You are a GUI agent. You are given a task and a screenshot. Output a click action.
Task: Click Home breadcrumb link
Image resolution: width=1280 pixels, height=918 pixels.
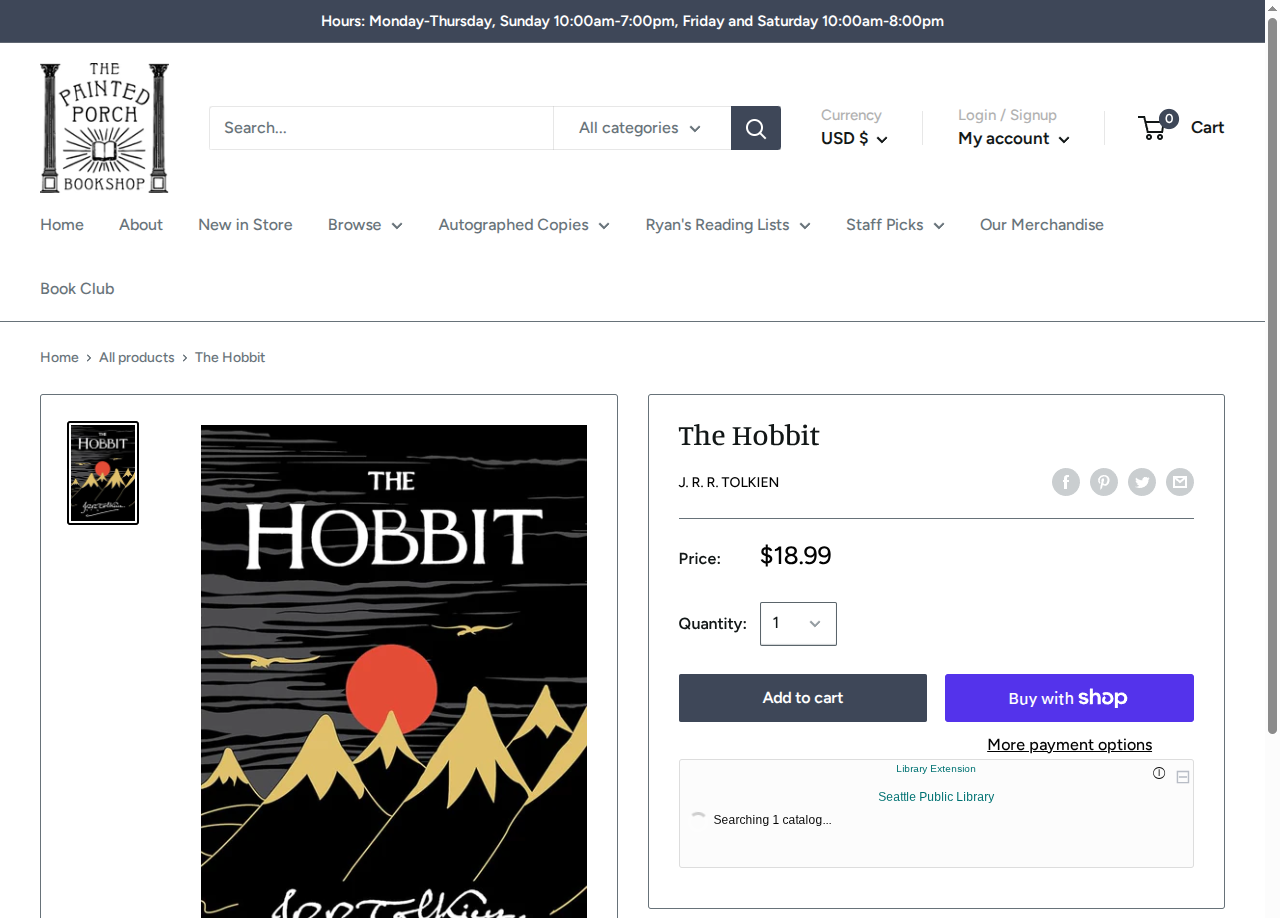coord(59,357)
